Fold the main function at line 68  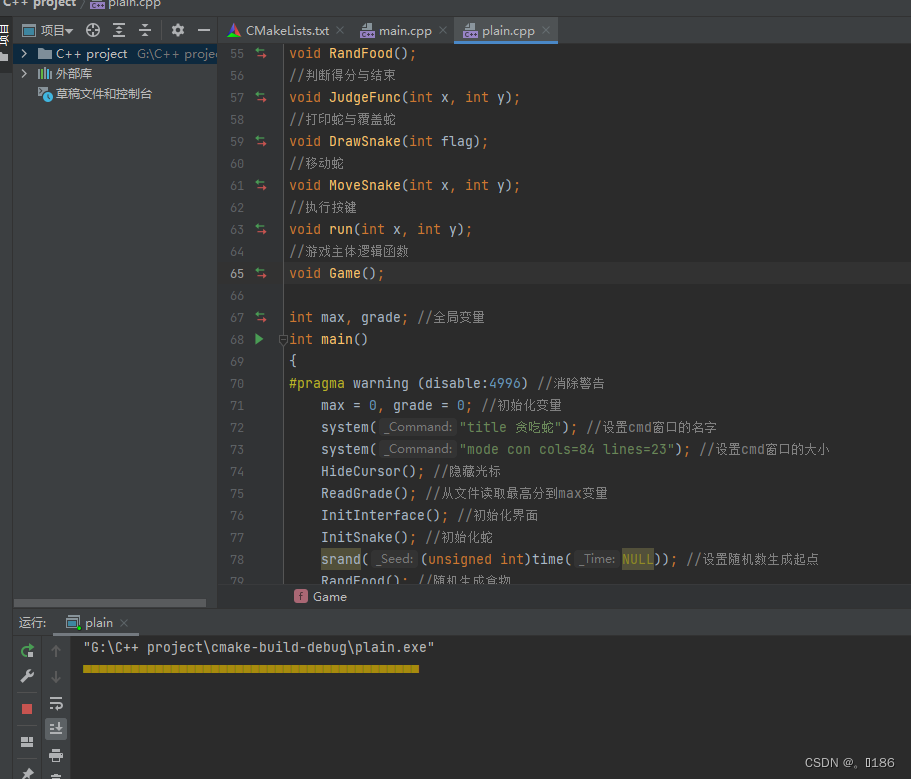click(283, 340)
